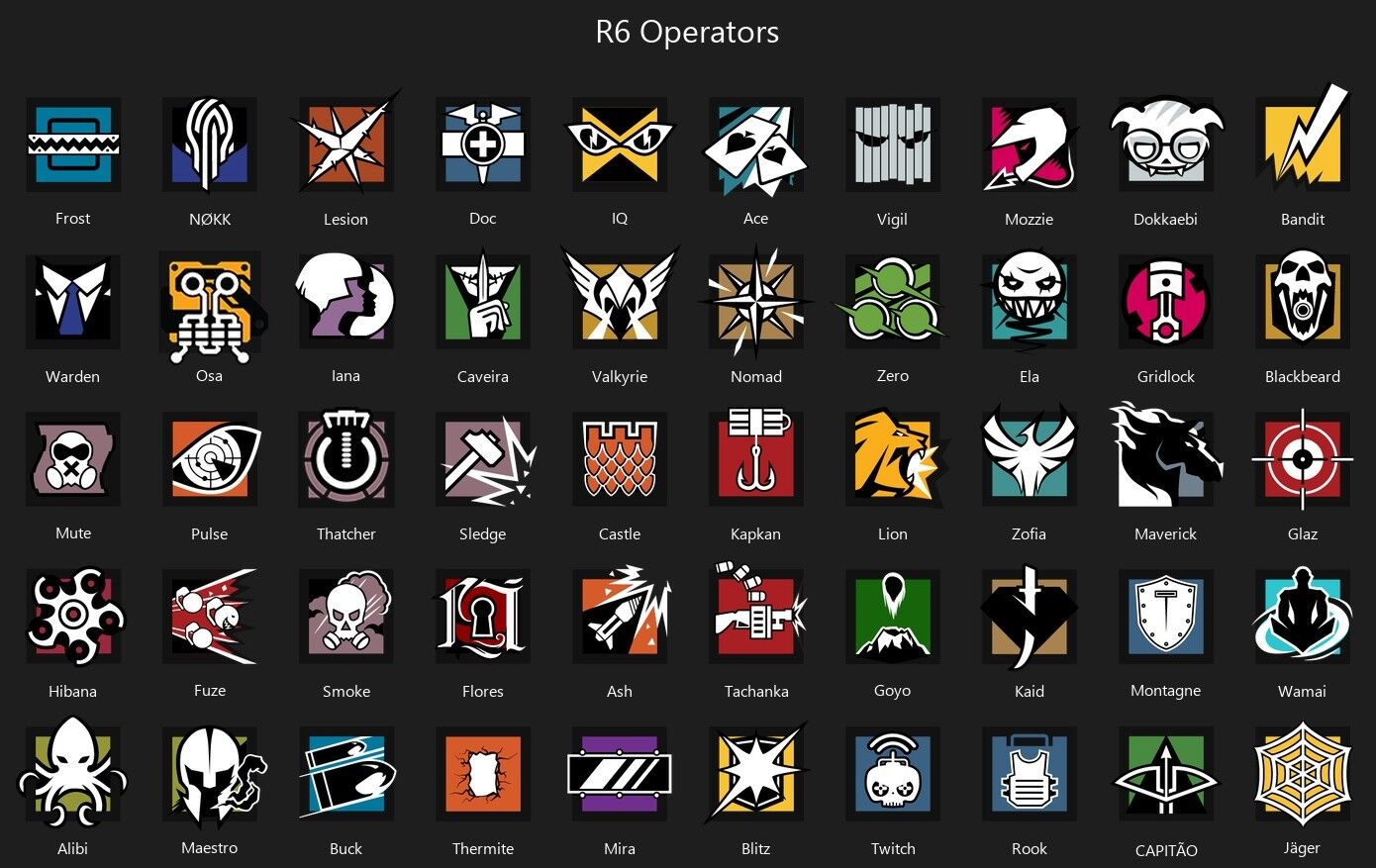Screen dimensions: 1376x868
Task: Click the Dokkaebi goblin icon
Action: [1166, 145]
